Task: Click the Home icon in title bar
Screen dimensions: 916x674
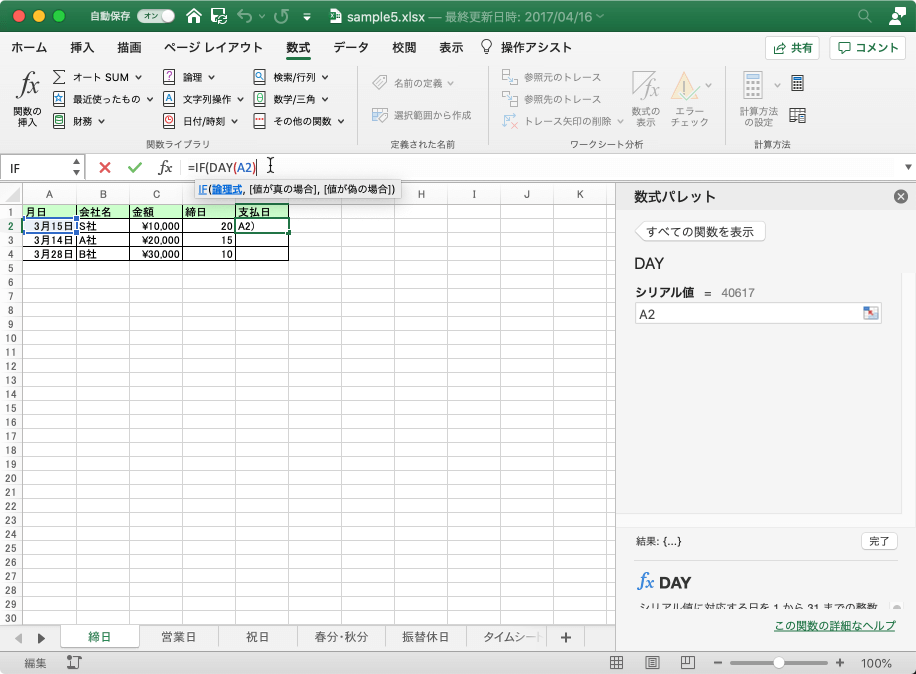Action: pyautogui.click(x=193, y=16)
